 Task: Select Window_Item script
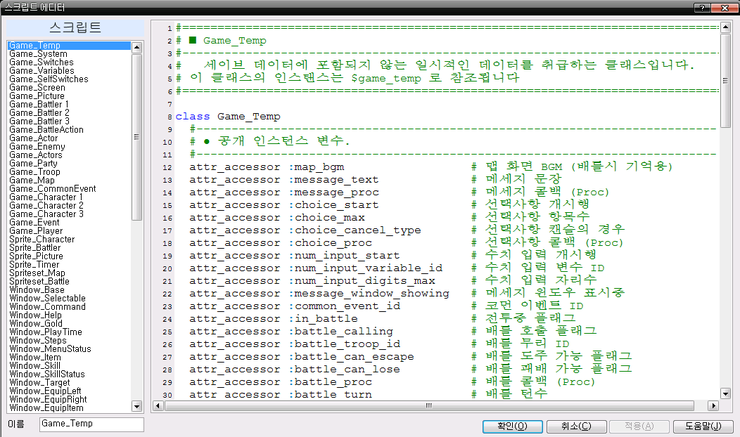69,357
